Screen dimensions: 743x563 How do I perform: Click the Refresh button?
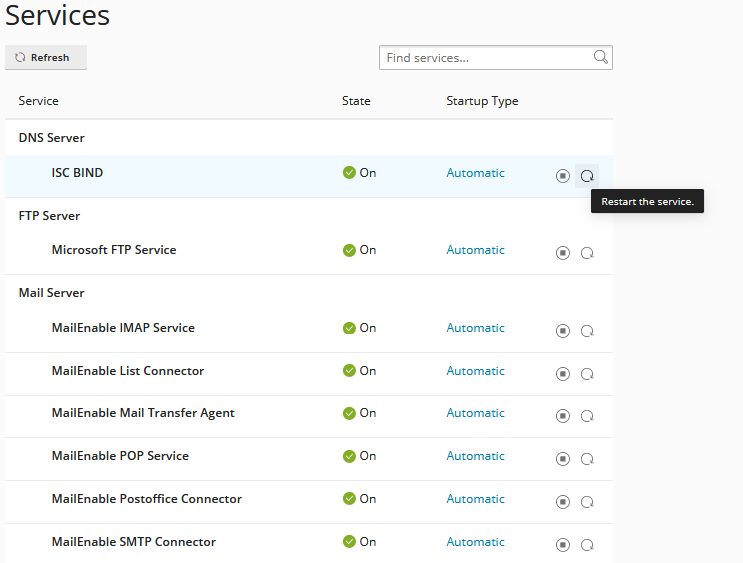(46, 58)
